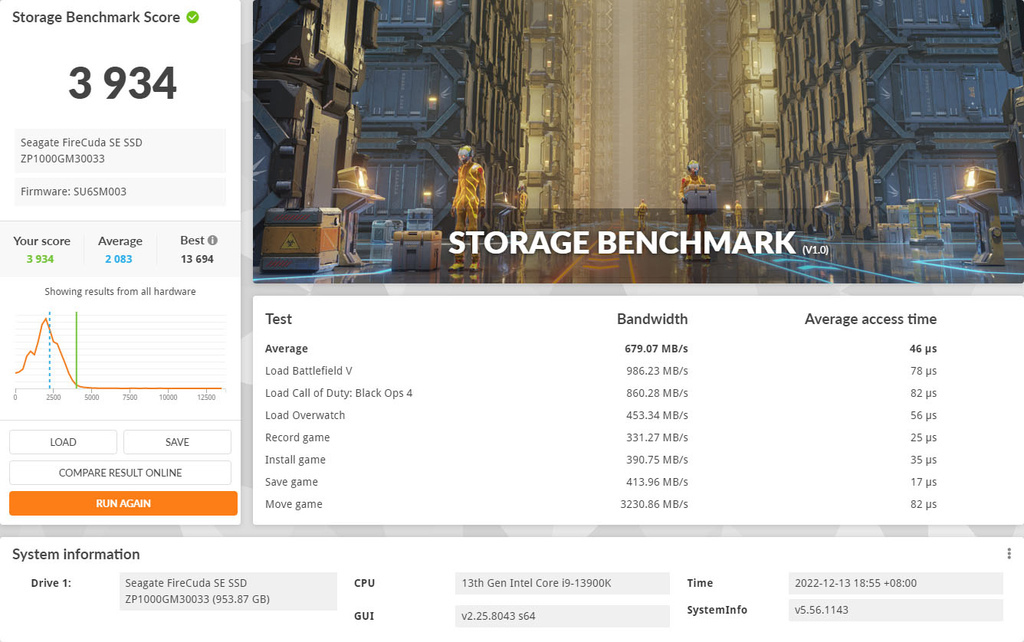Viewport: 1024px width, 642px height.
Task: Select "Firmware: SU6SM003" text
Action: tap(74, 191)
